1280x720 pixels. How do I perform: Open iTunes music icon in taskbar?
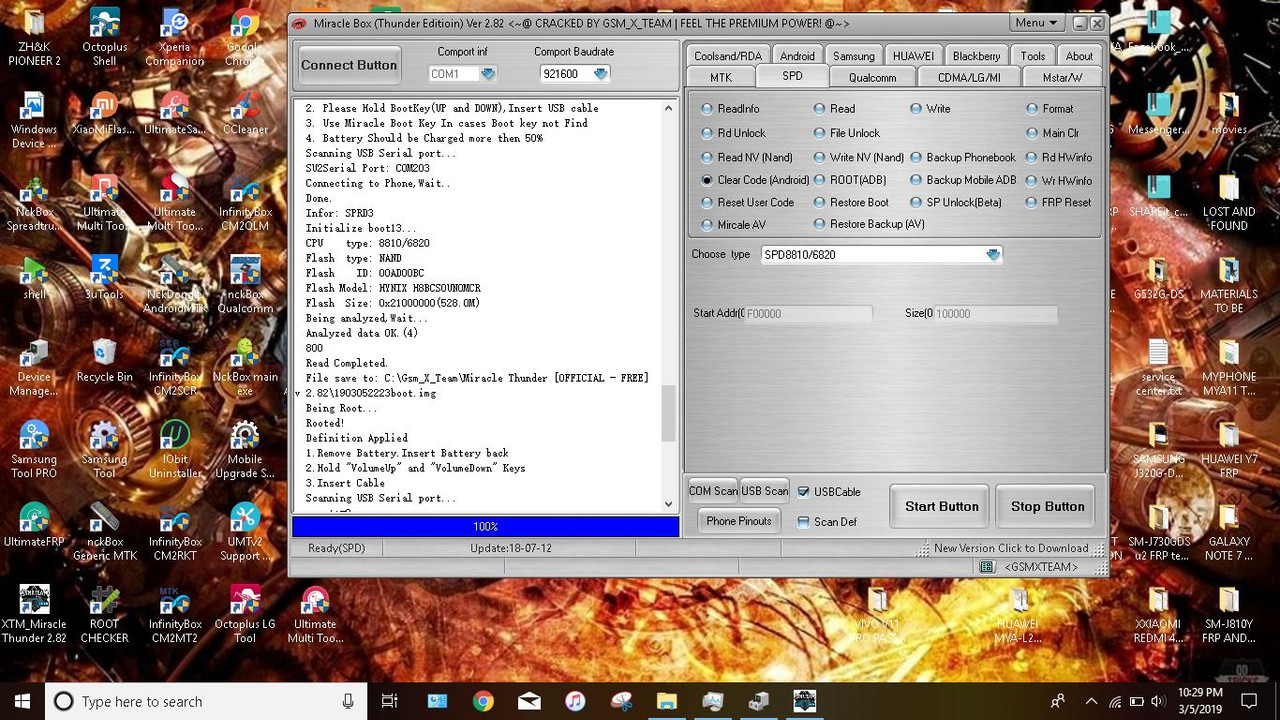(575, 701)
